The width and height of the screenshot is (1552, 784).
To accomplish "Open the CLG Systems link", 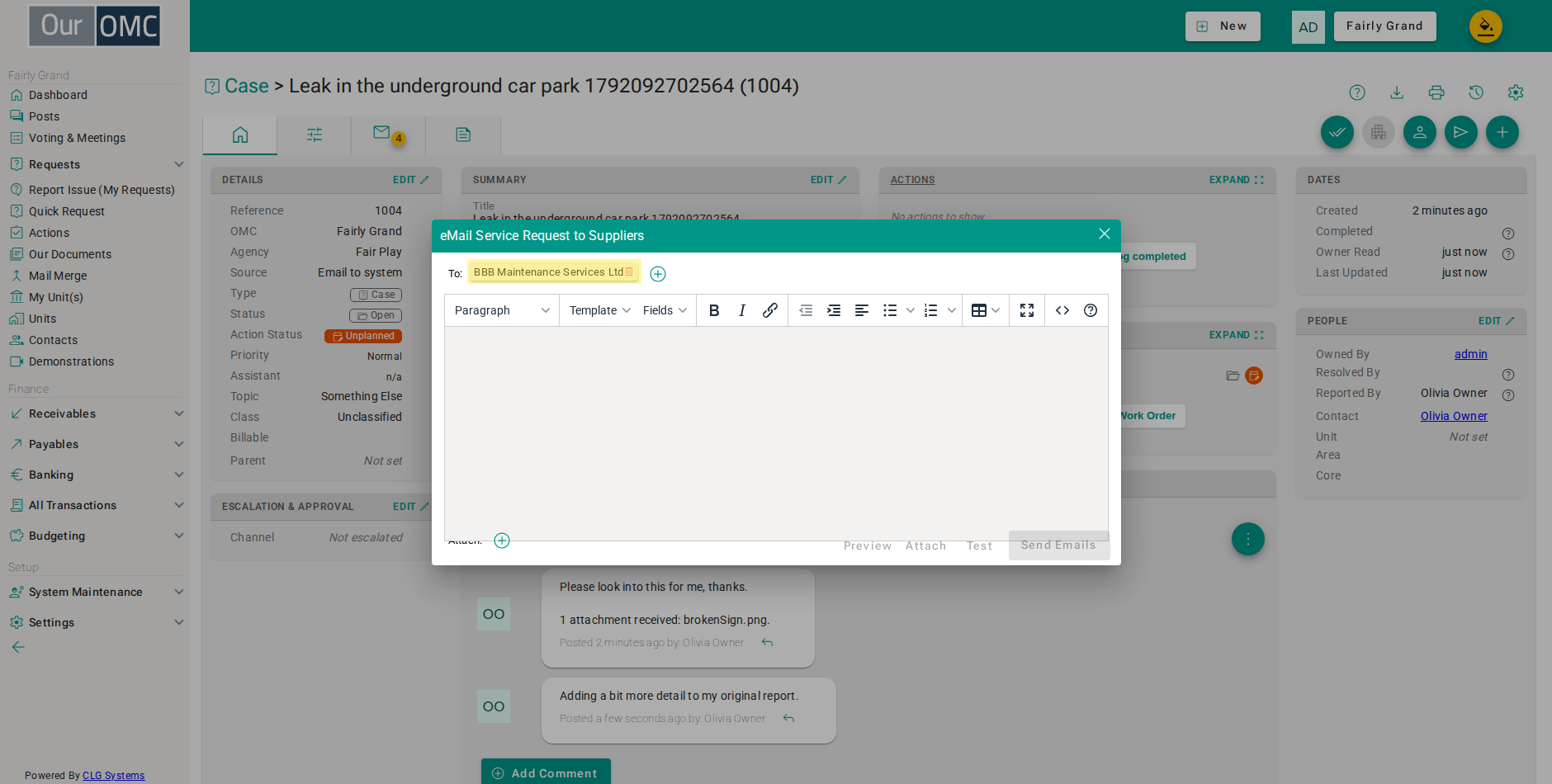I will [x=113, y=776].
